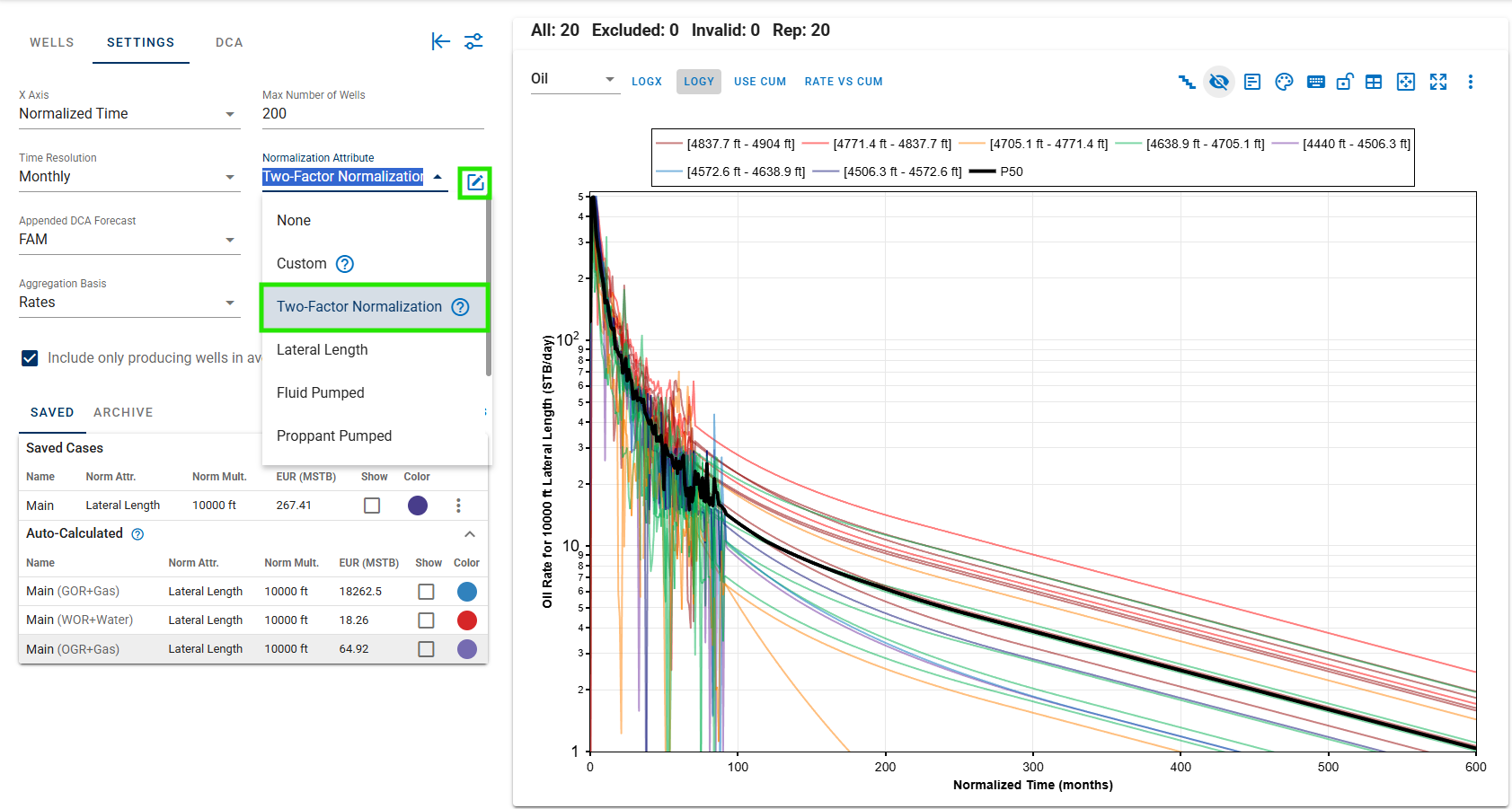Click the LOGX button
Image resolution: width=1512 pixels, height=809 pixels.
pos(647,82)
